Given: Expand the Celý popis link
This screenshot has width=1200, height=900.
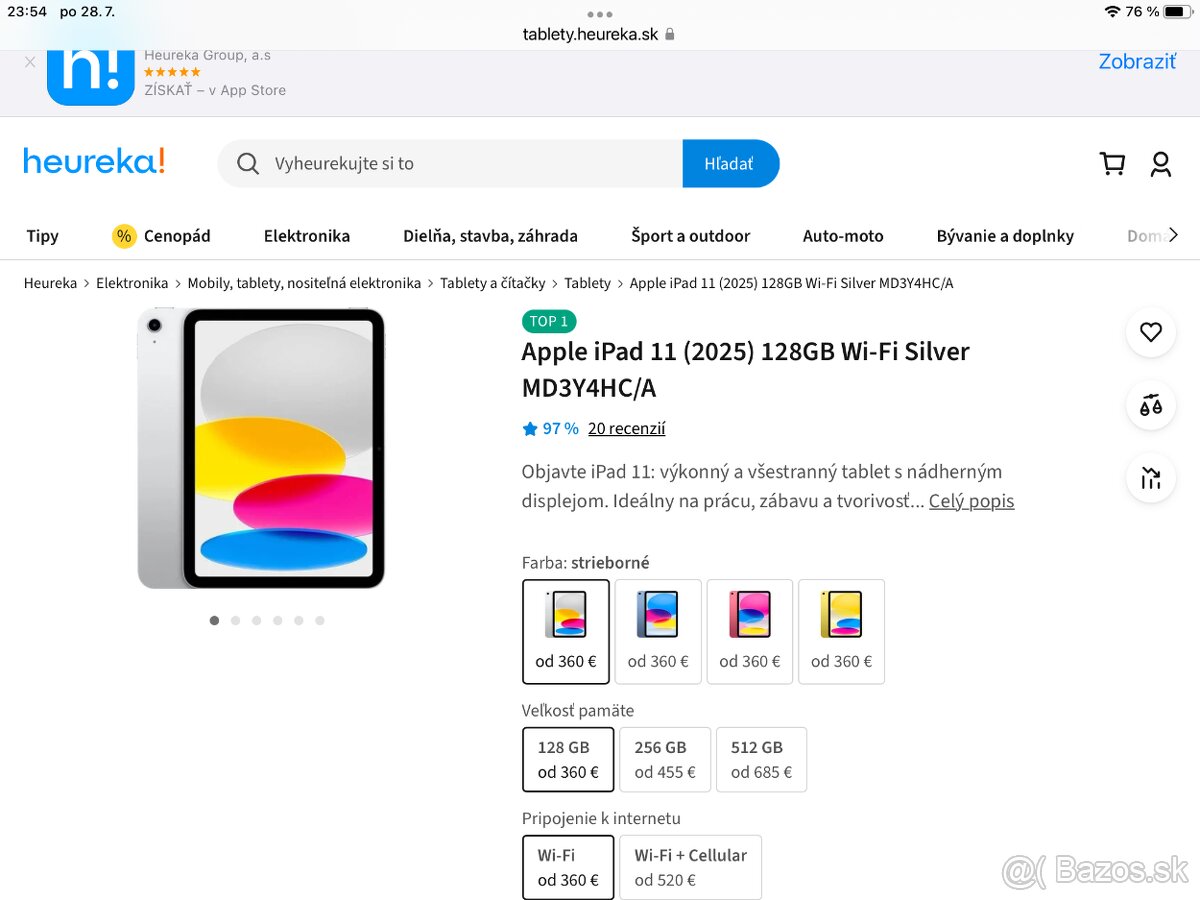Looking at the screenshot, I should click(x=971, y=501).
